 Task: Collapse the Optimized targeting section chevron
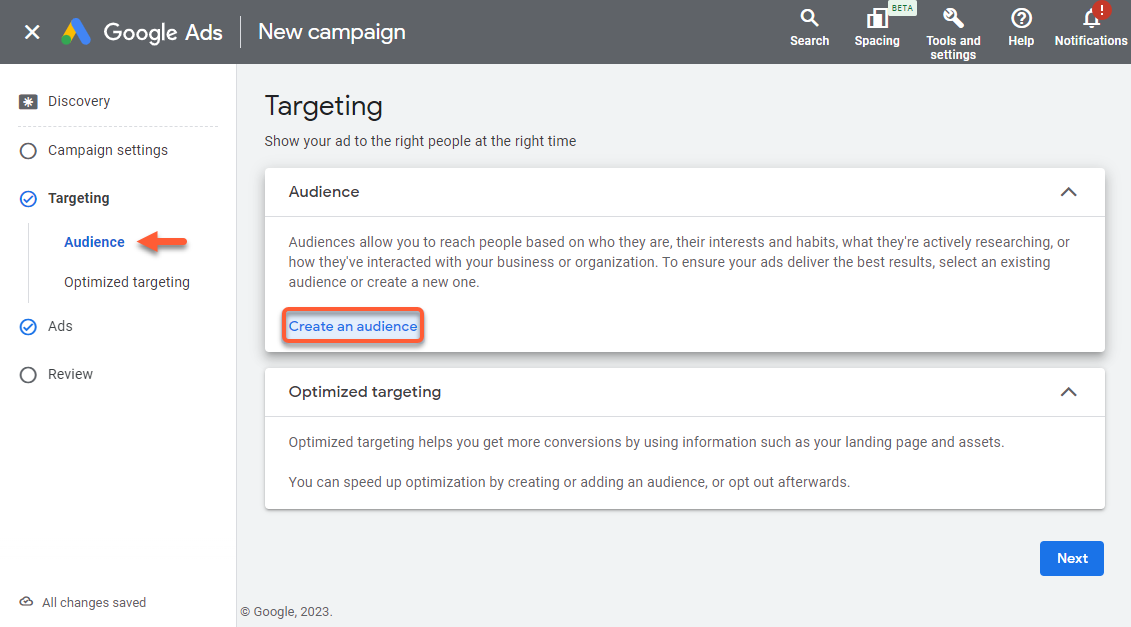[1068, 392]
